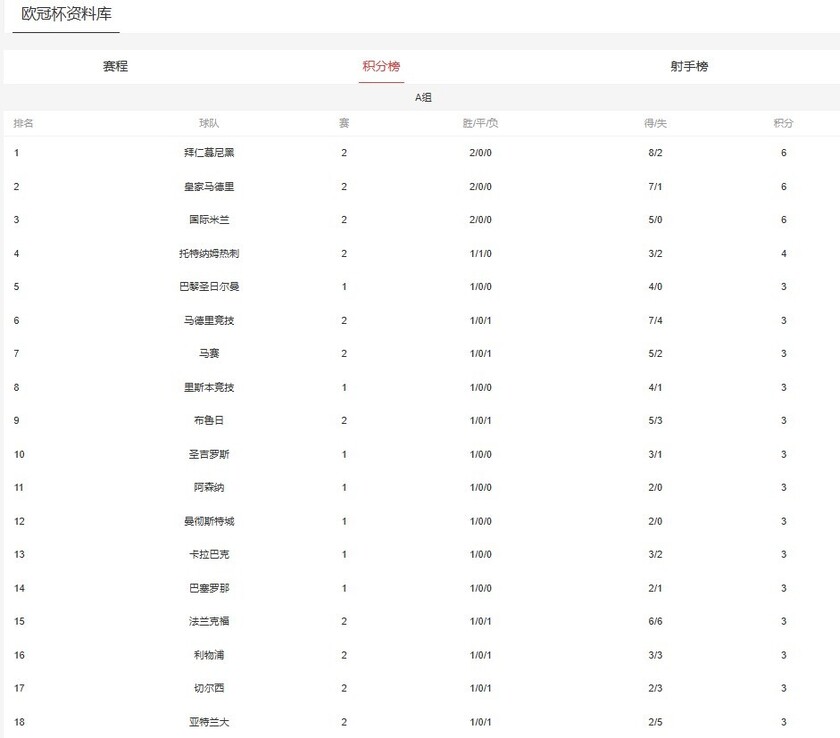840x738 pixels.
Task: Click the 排名 (Rank) column header
Action: [24, 122]
